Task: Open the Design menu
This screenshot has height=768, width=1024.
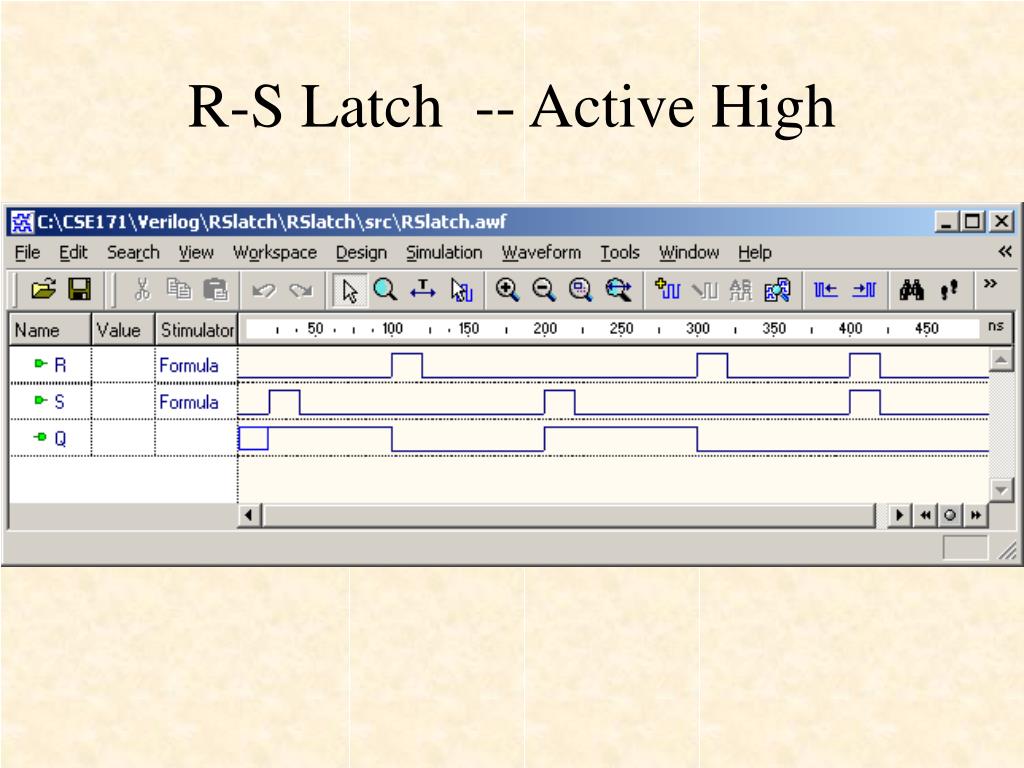Action: coord(361,252)
